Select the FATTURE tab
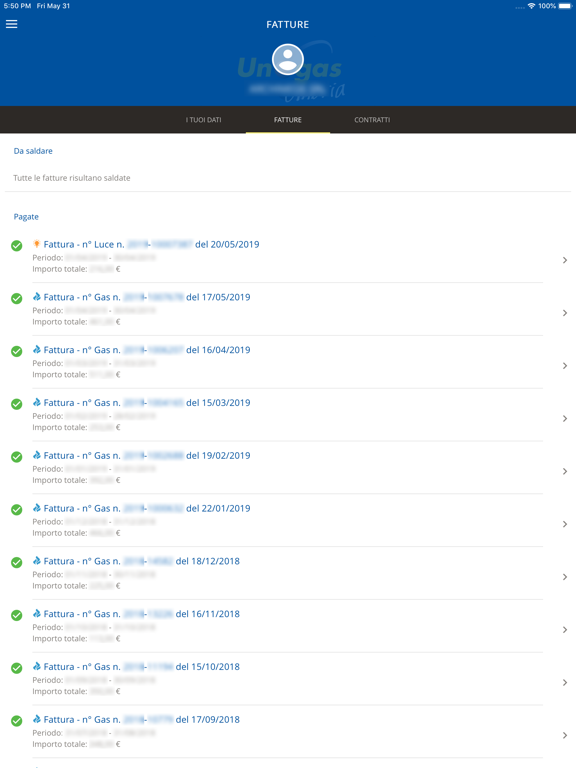576x768 pixels. (288, 120)
